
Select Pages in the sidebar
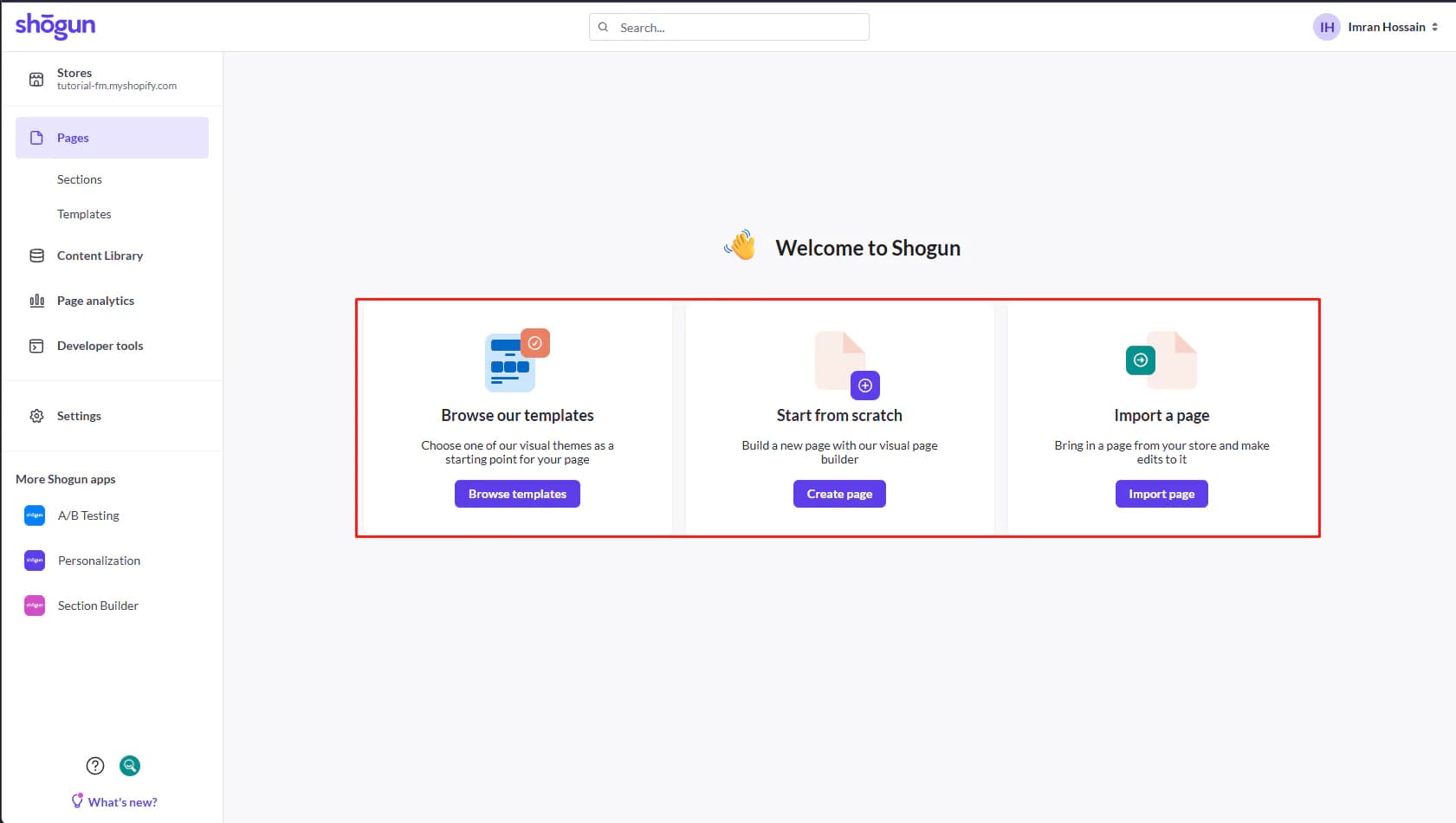tap(112, 138)
